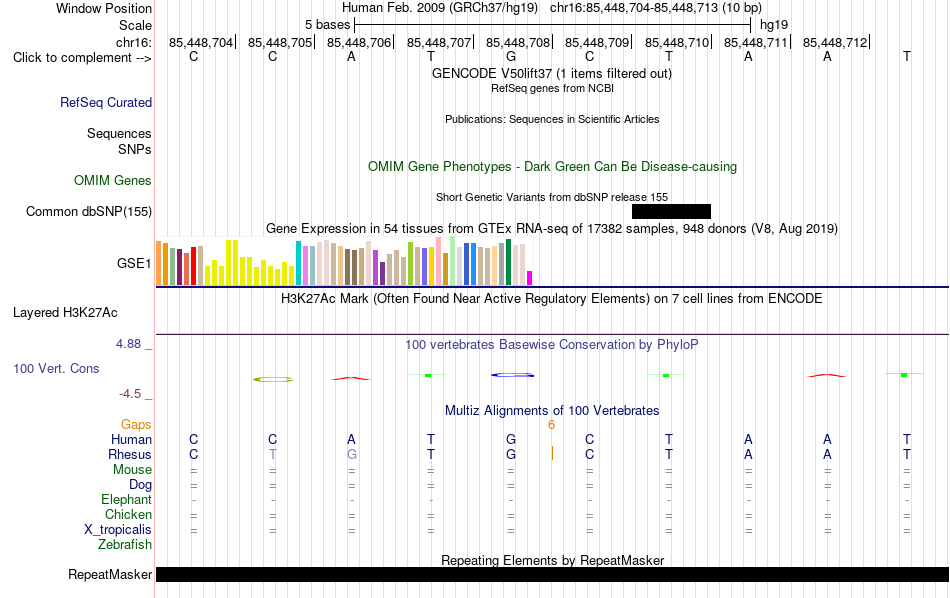Click the Elephant alignment row label
950x598 pixels.
click(x=126, y=500)
